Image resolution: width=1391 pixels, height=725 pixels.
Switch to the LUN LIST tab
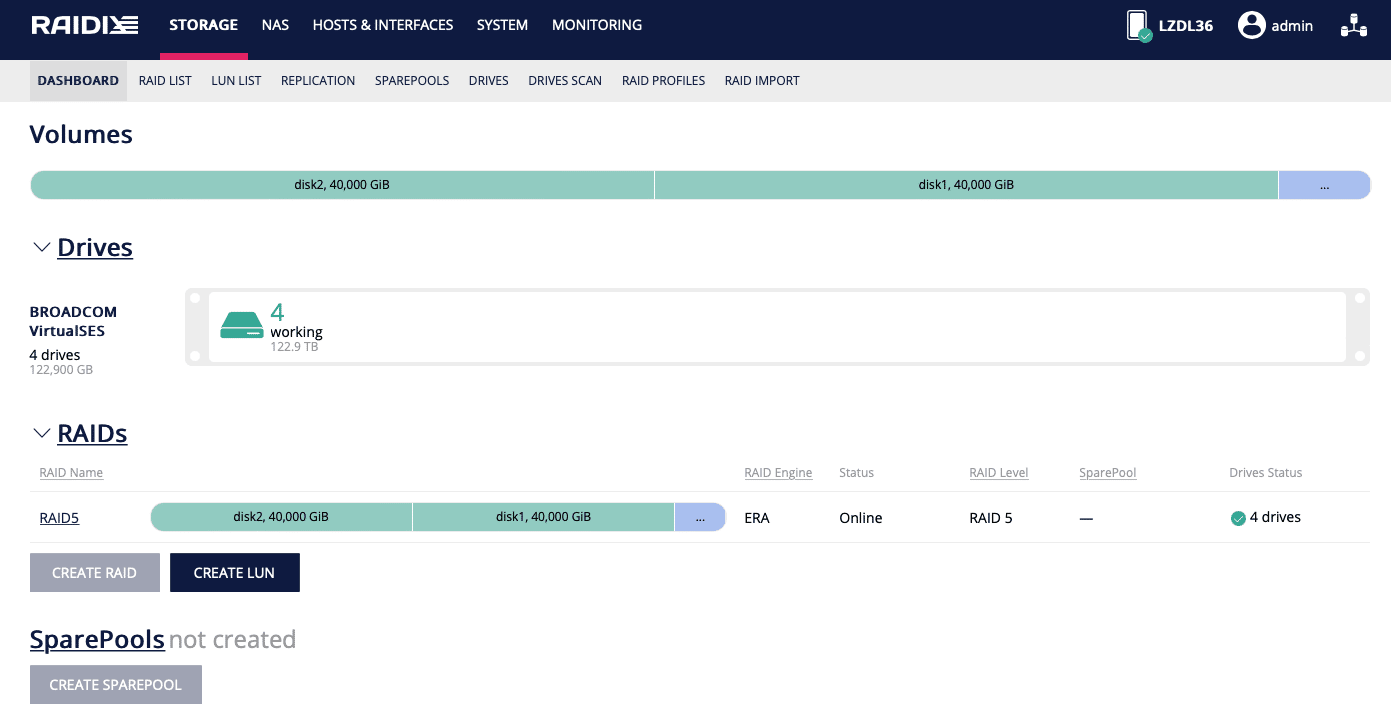pos(236,81)
